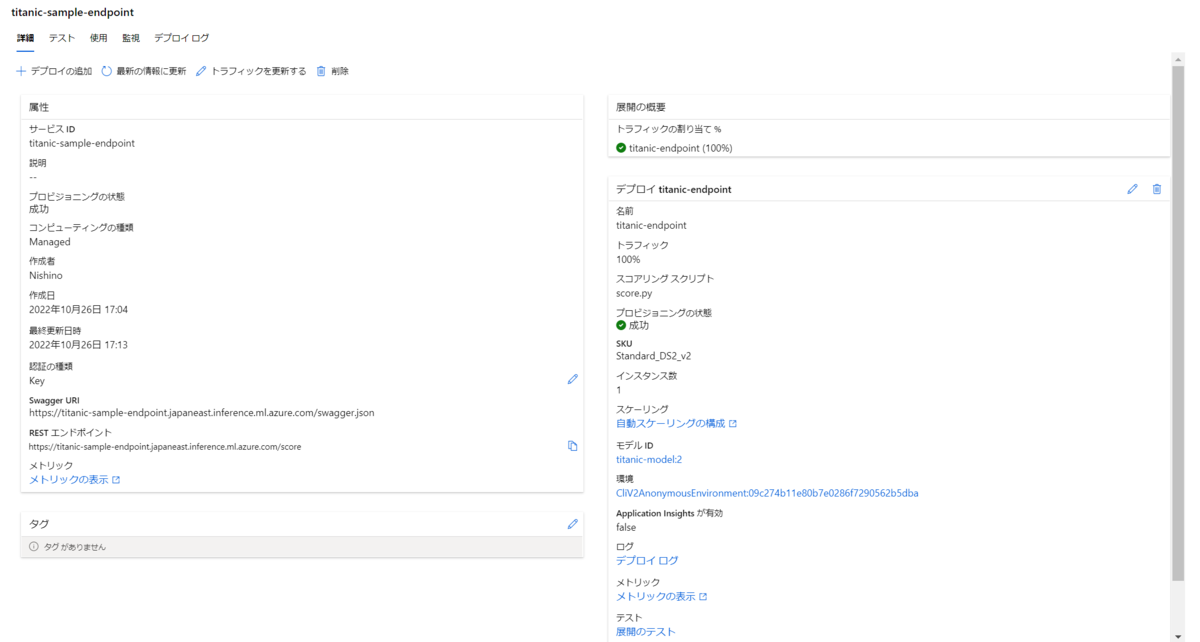Click external link icon after deployment メトリックの表示

tap(703, 597)
